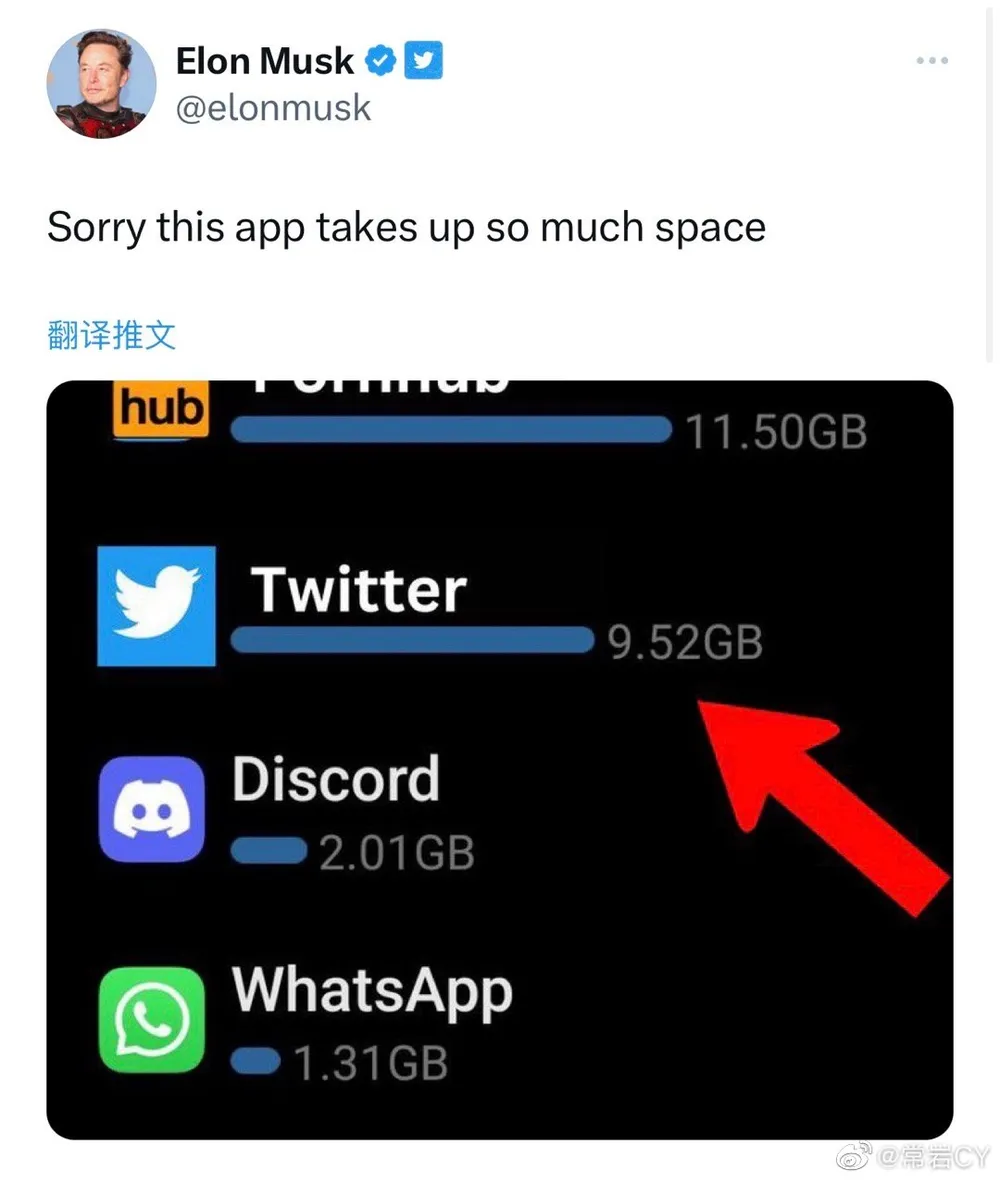The height and width of the screenshot is (1181, 1000).
Task: Click the Elon Musk display name
Action: pos(264,61)
